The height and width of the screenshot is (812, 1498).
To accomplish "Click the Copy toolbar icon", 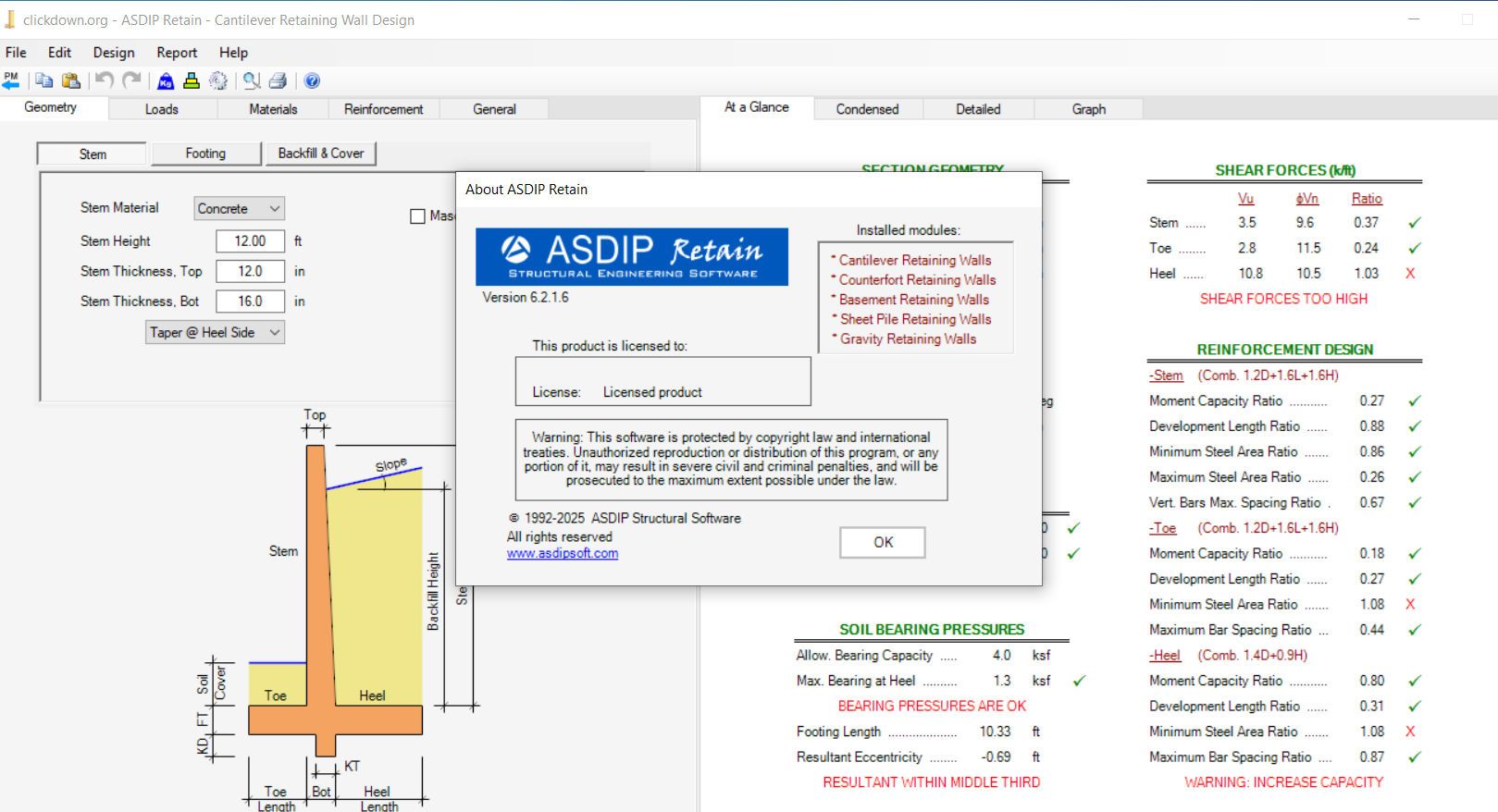I will point(43,80).
